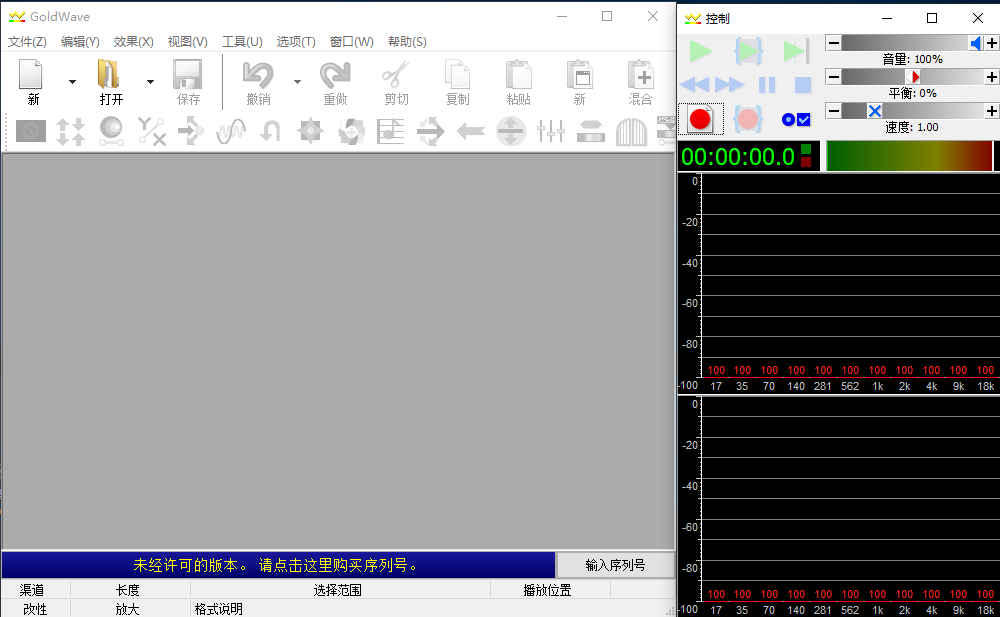Click the sine wave effect icon

click(x=231, y=131)
